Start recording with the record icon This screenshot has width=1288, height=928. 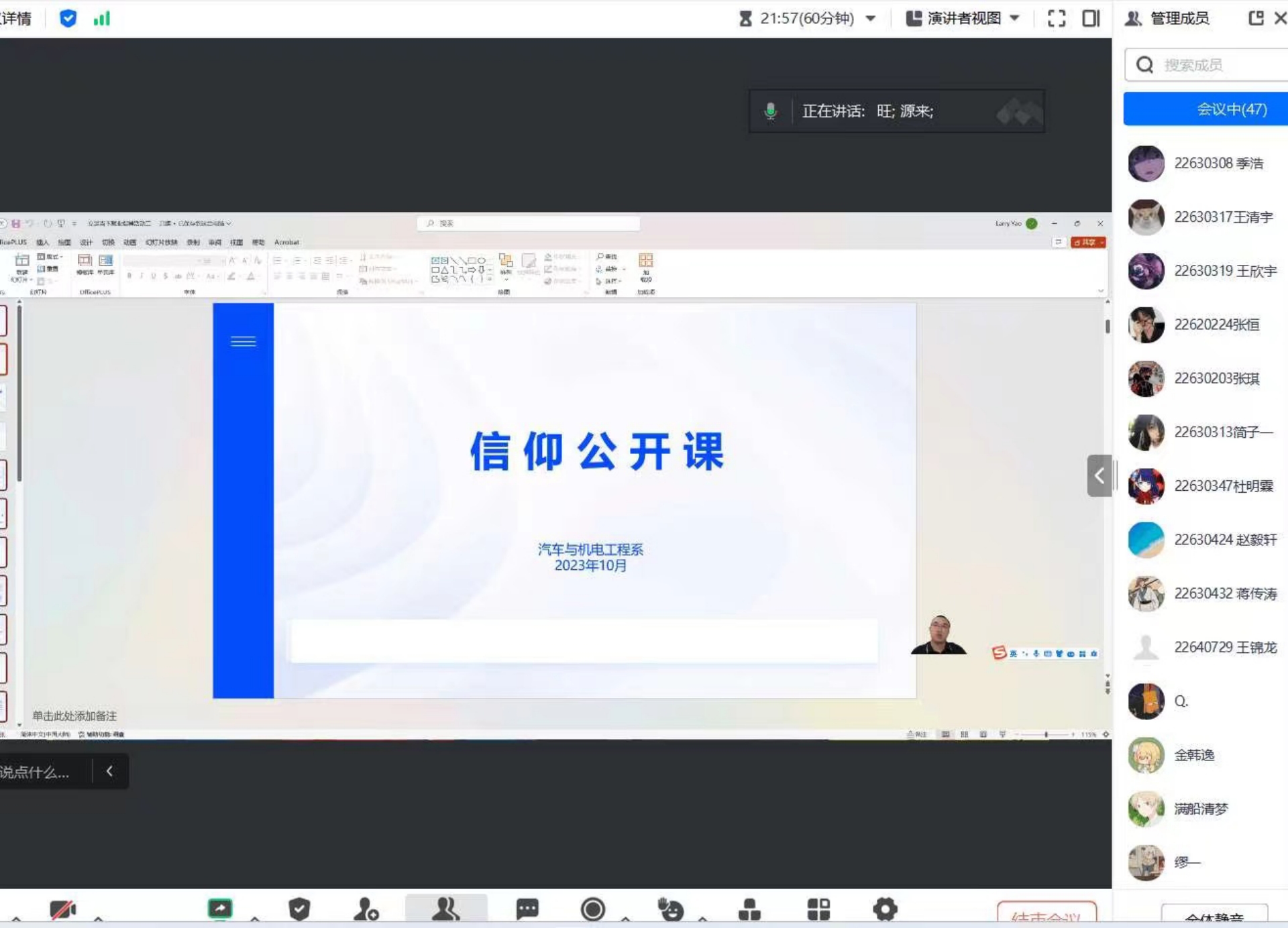click(593, 909)
